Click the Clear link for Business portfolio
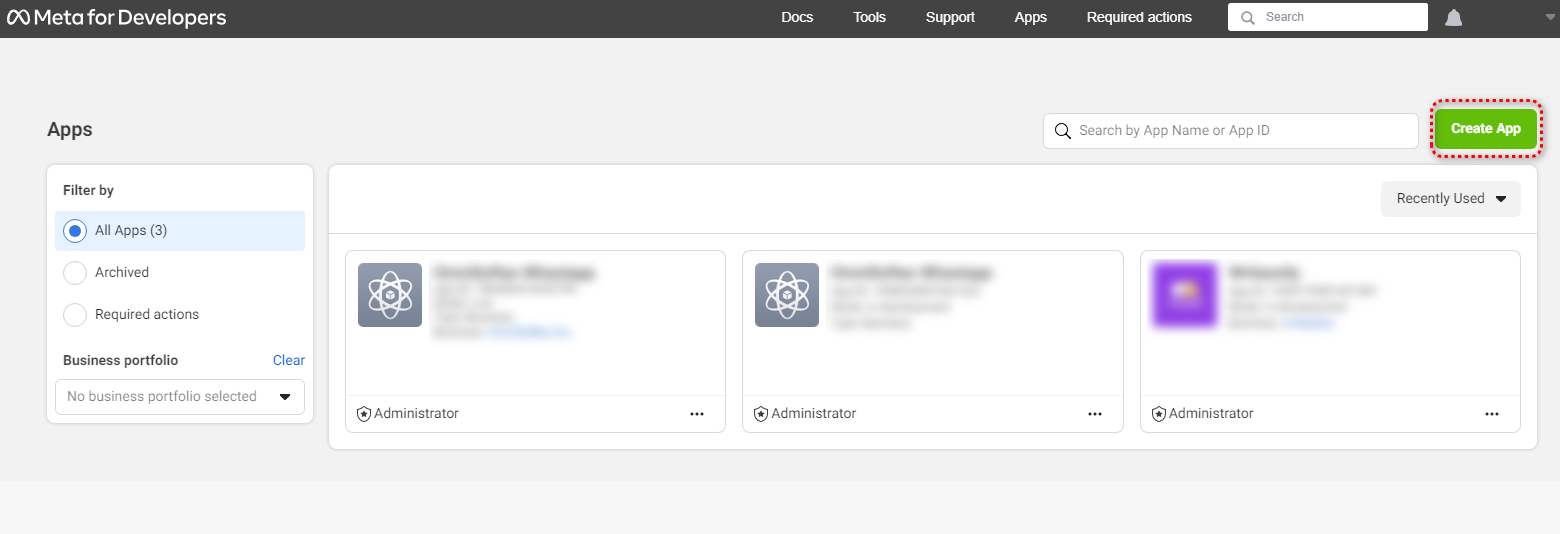The image size is (1560, 534). (288, 360)
